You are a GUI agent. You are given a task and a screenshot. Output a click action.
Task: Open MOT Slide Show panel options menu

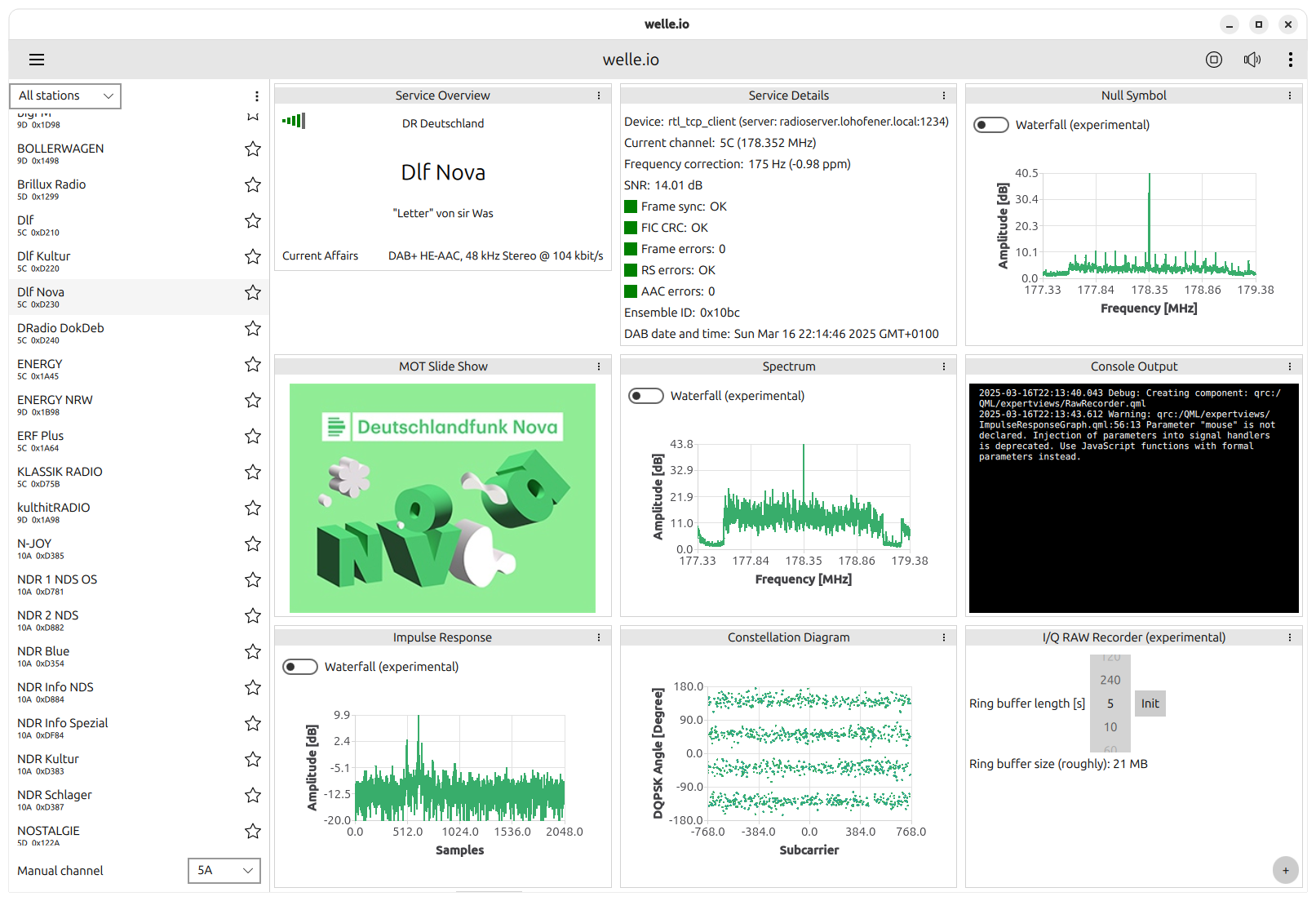pos(599,366)
